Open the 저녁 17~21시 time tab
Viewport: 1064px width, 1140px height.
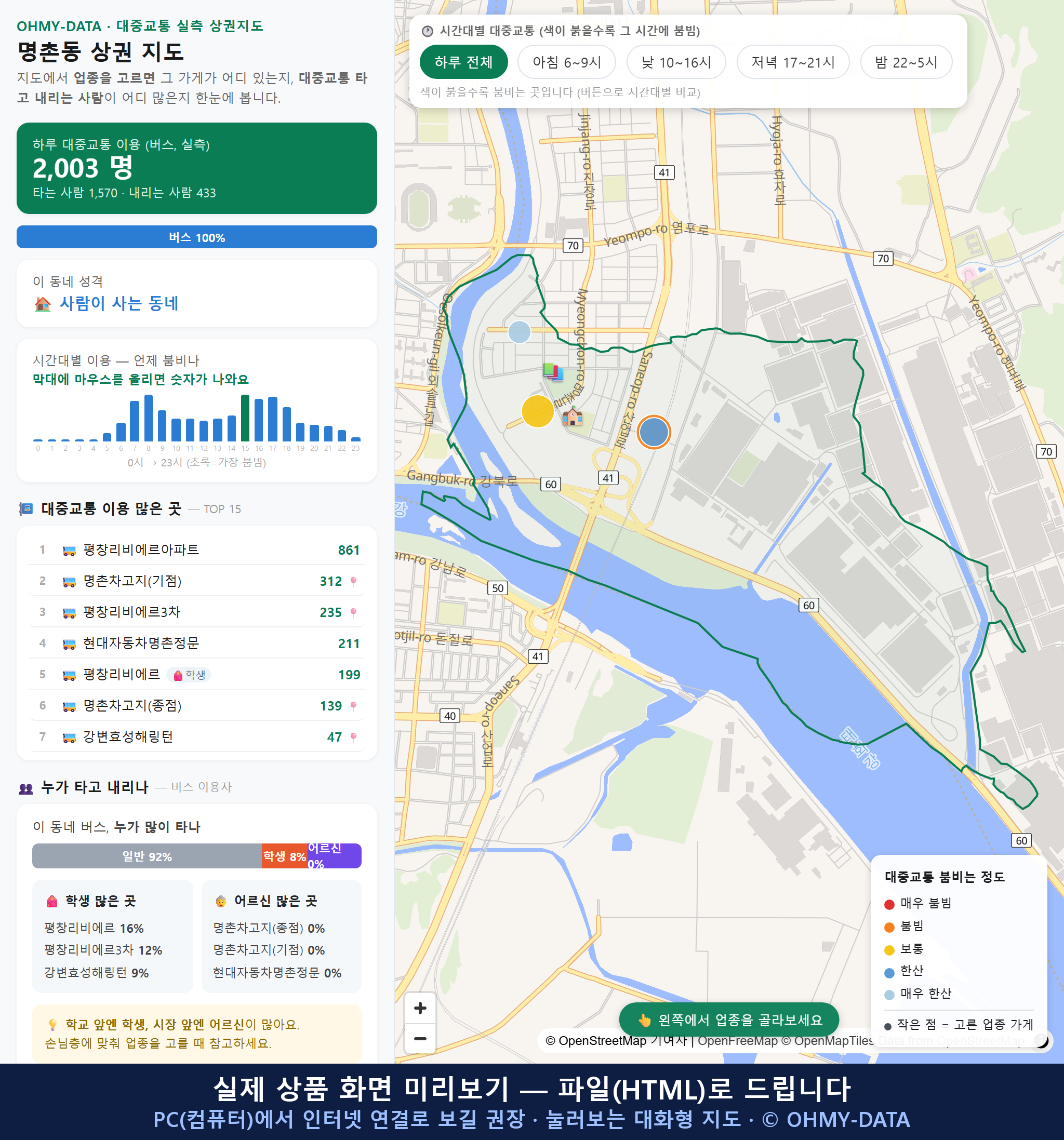pos(793,62)
